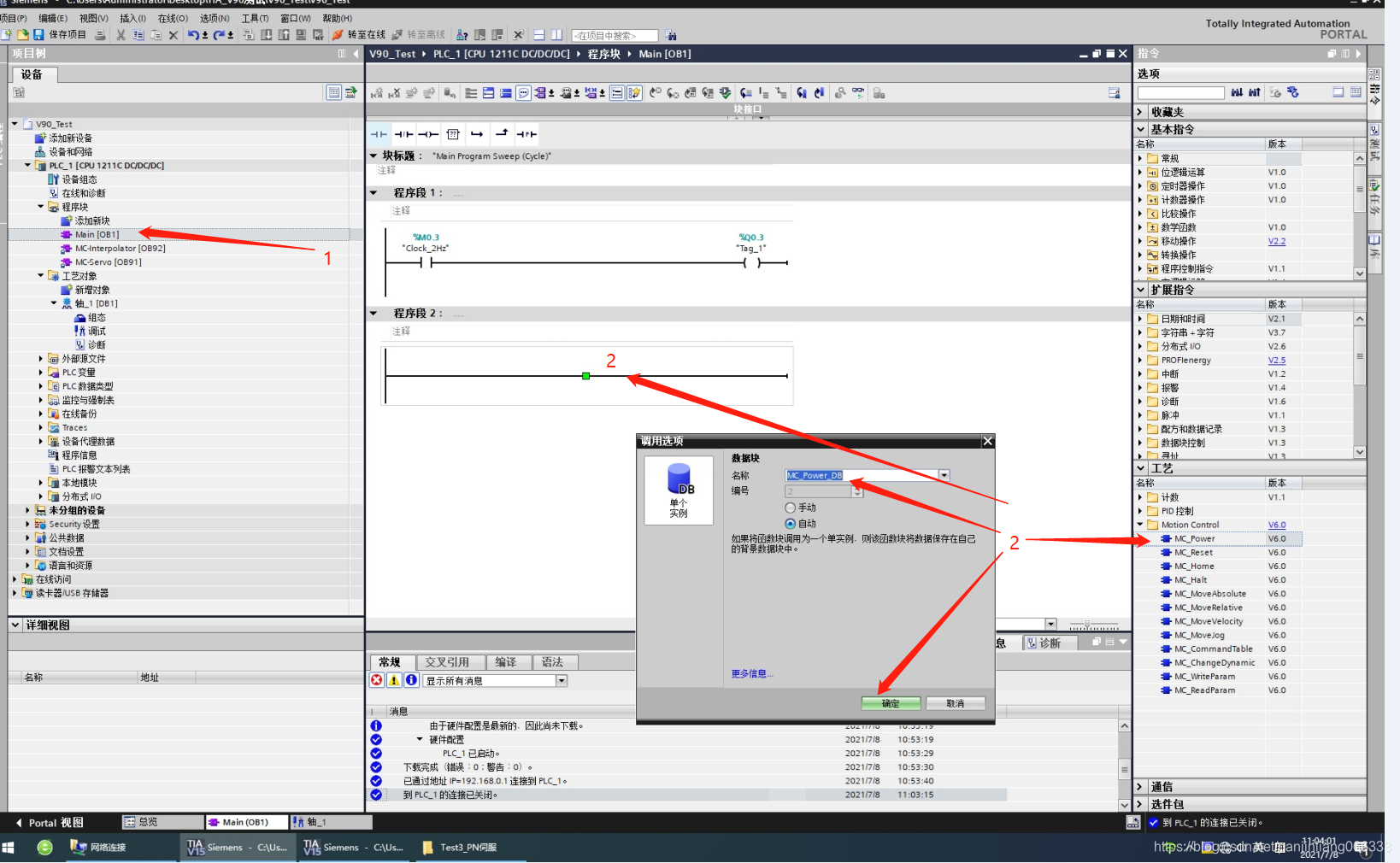
Task: Insert an output coil instruction
Action: point(428,134)
